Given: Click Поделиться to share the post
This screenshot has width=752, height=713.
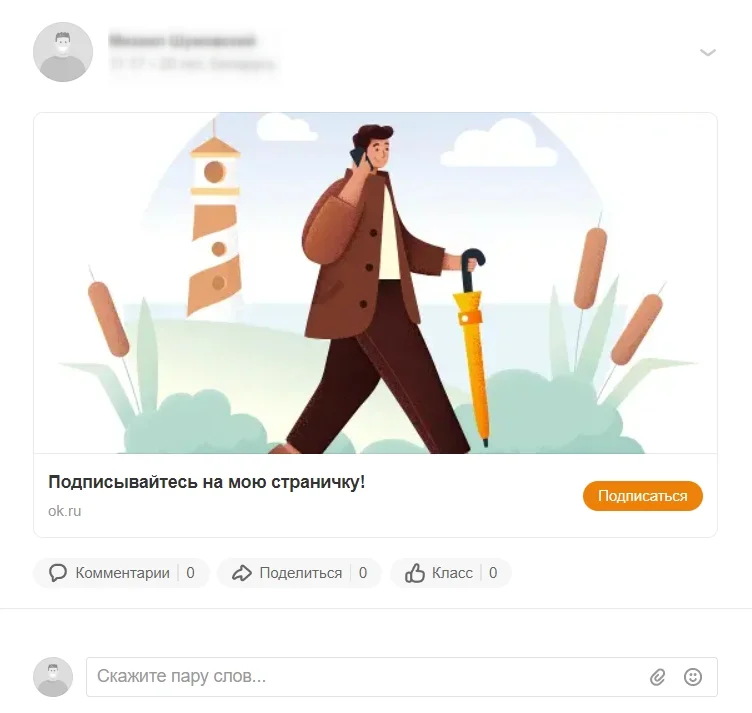Looking at the screenshot, I should click(300, 573).
